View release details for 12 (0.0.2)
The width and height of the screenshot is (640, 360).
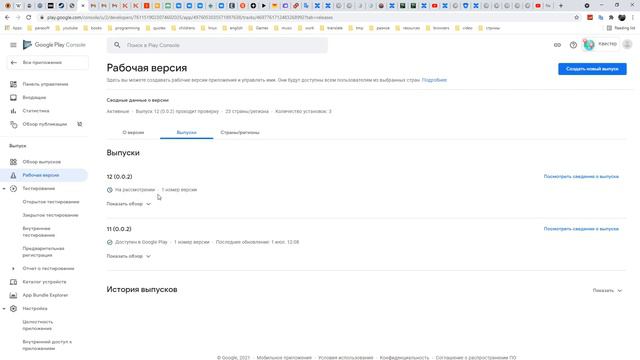(581, 177)
